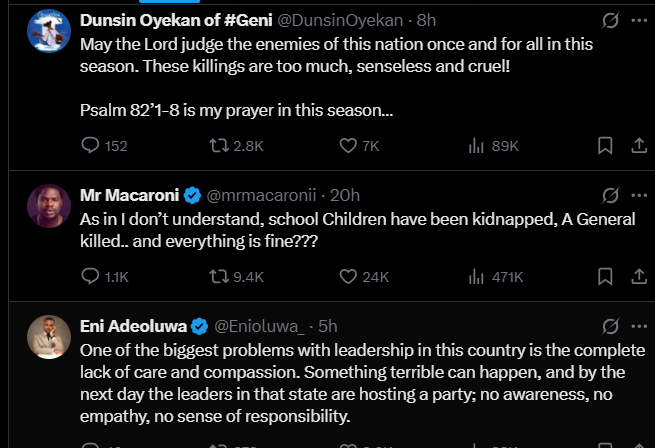The image size is (655, 448).
Task: Open more options for Mr Macaroni's tweet
Action: [x=639, y=194]
